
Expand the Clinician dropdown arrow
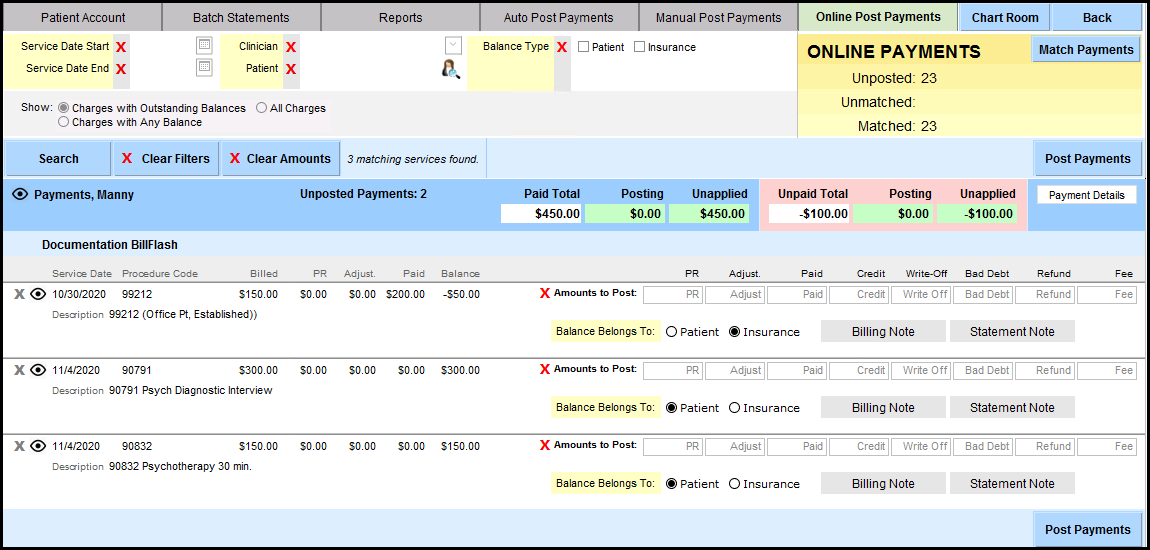click(453, 46)
